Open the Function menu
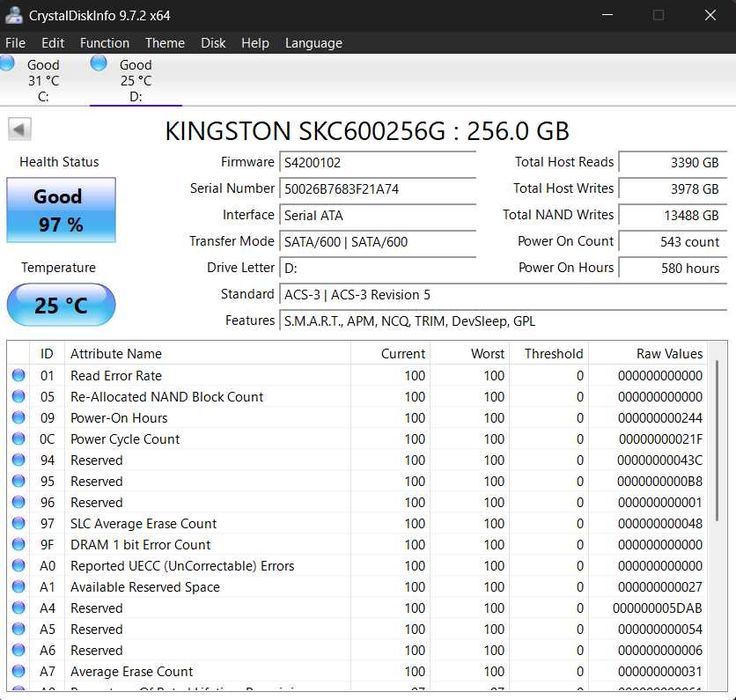 tap(105, 43)
